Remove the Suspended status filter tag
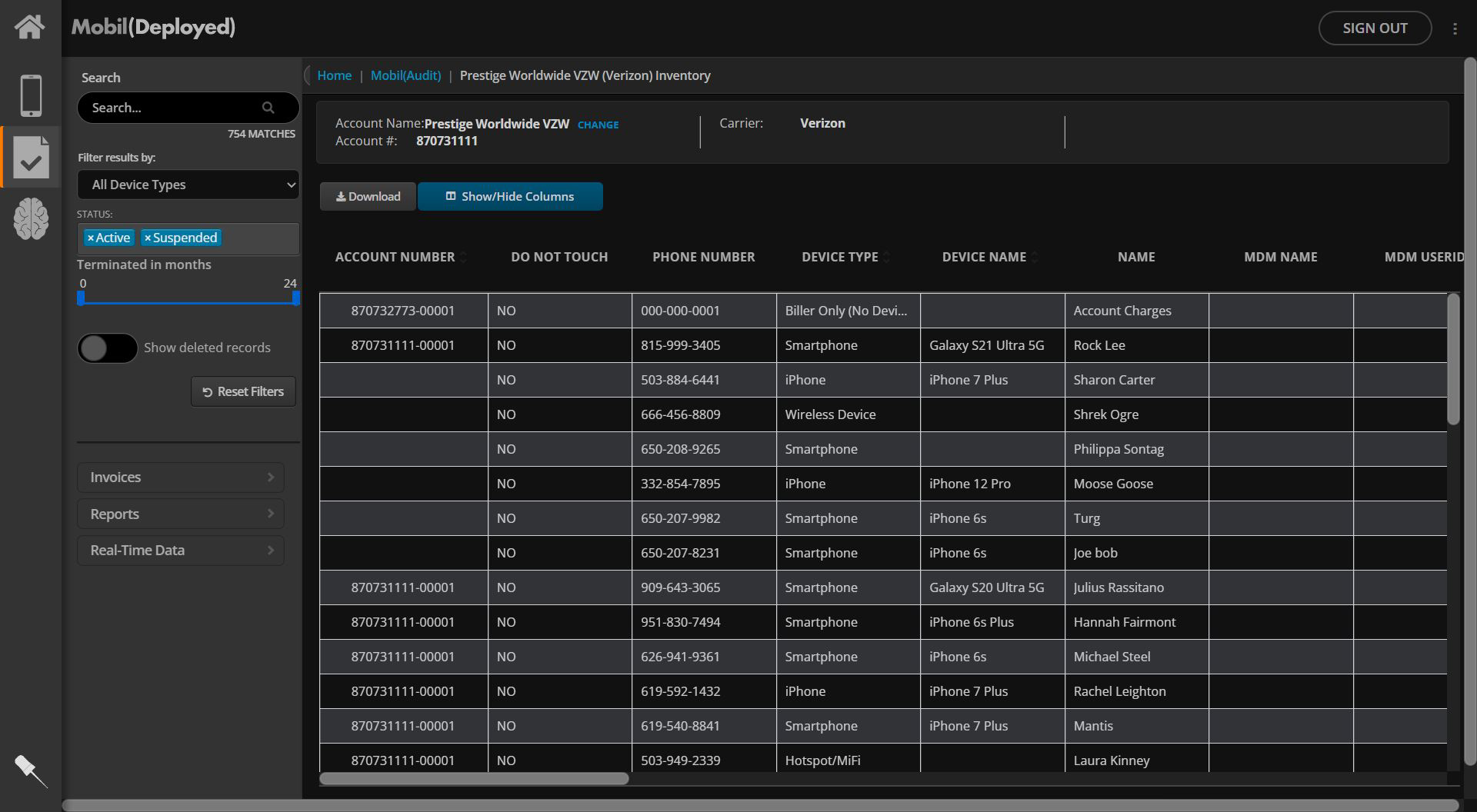 [148, 238]
